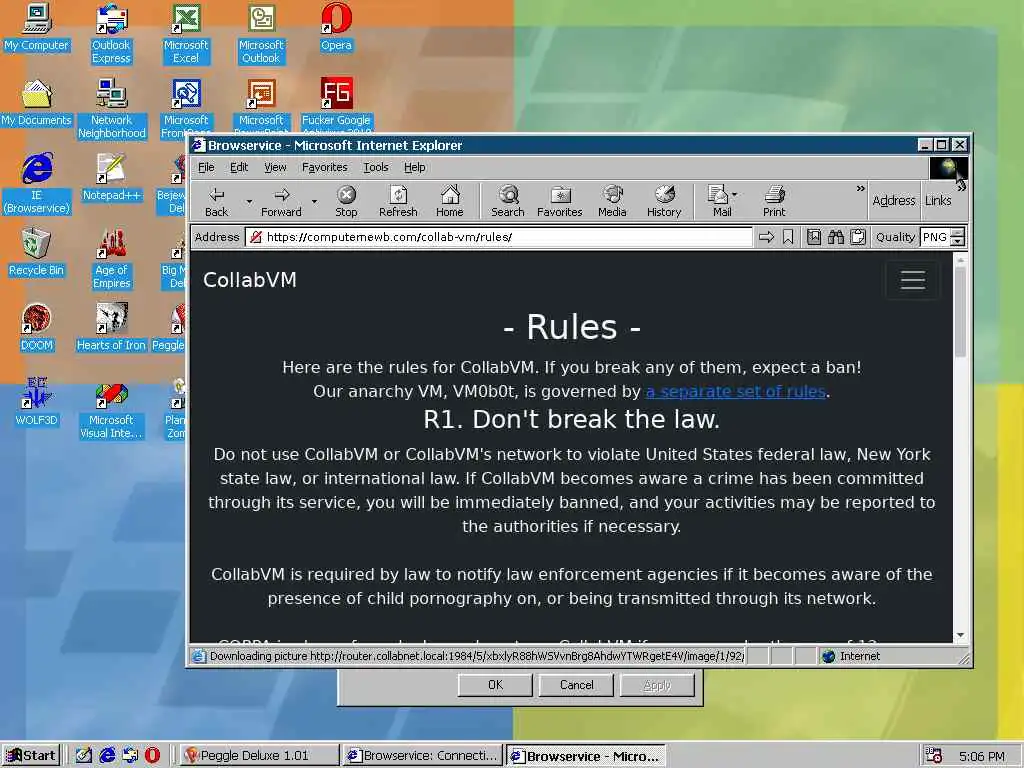Click the Forward navigation button
1024x768 pixels.
point(281,201)
